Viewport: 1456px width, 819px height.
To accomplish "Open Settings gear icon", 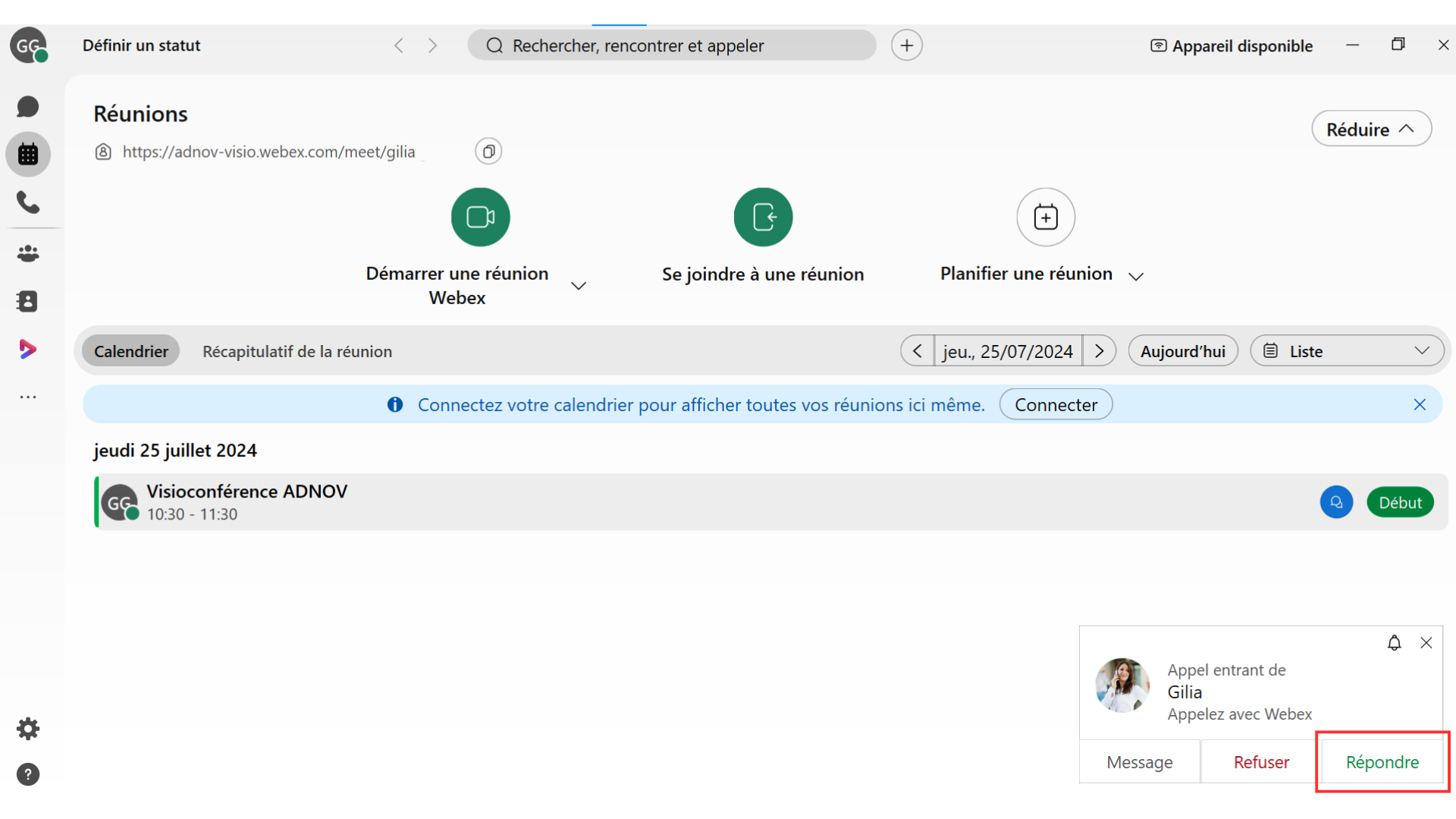I will (x=28, y=729).
